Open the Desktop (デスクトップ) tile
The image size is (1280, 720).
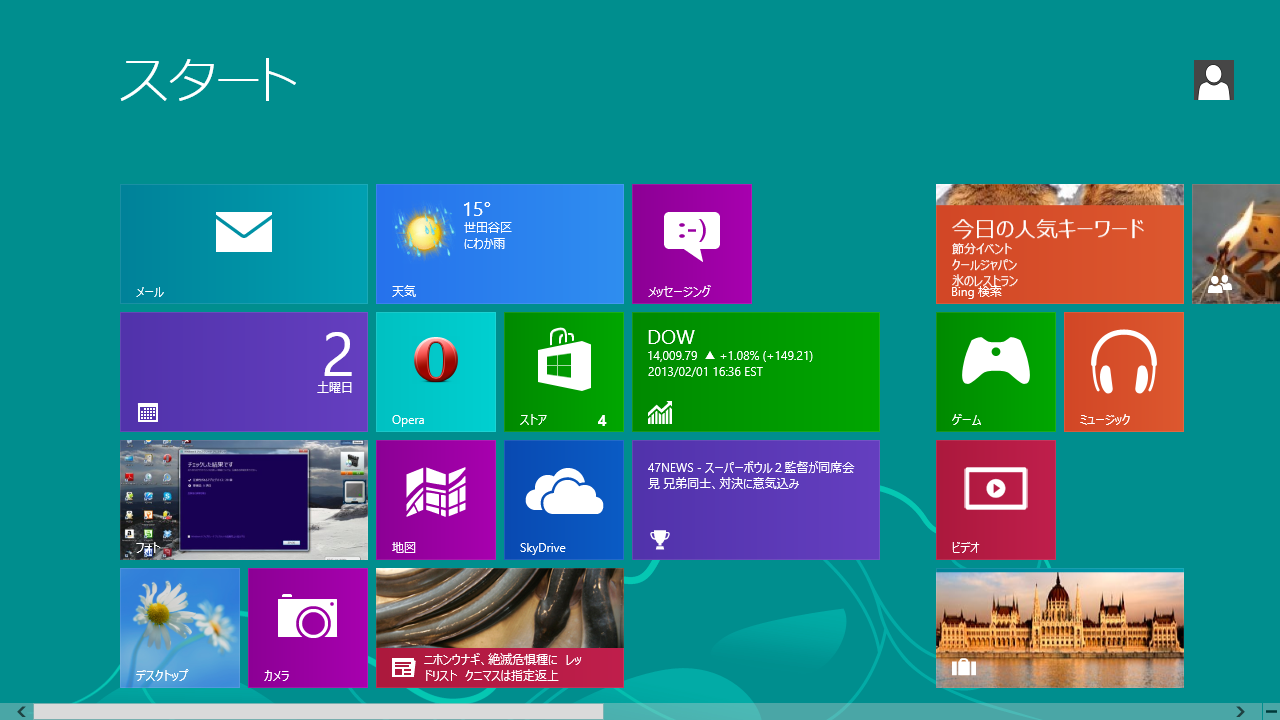coord(180,628)
